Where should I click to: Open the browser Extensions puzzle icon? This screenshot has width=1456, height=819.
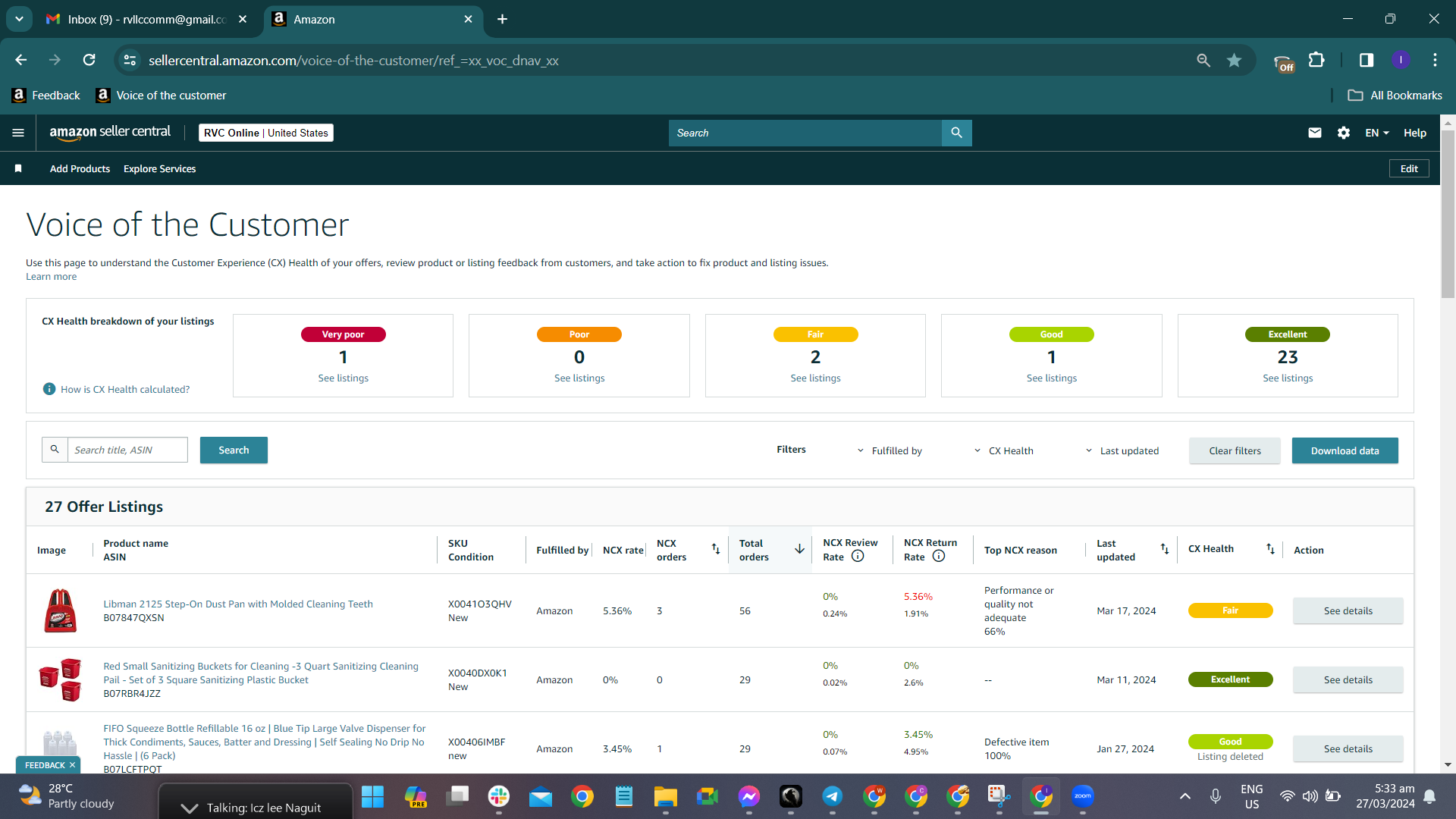tap(1317, 60)
